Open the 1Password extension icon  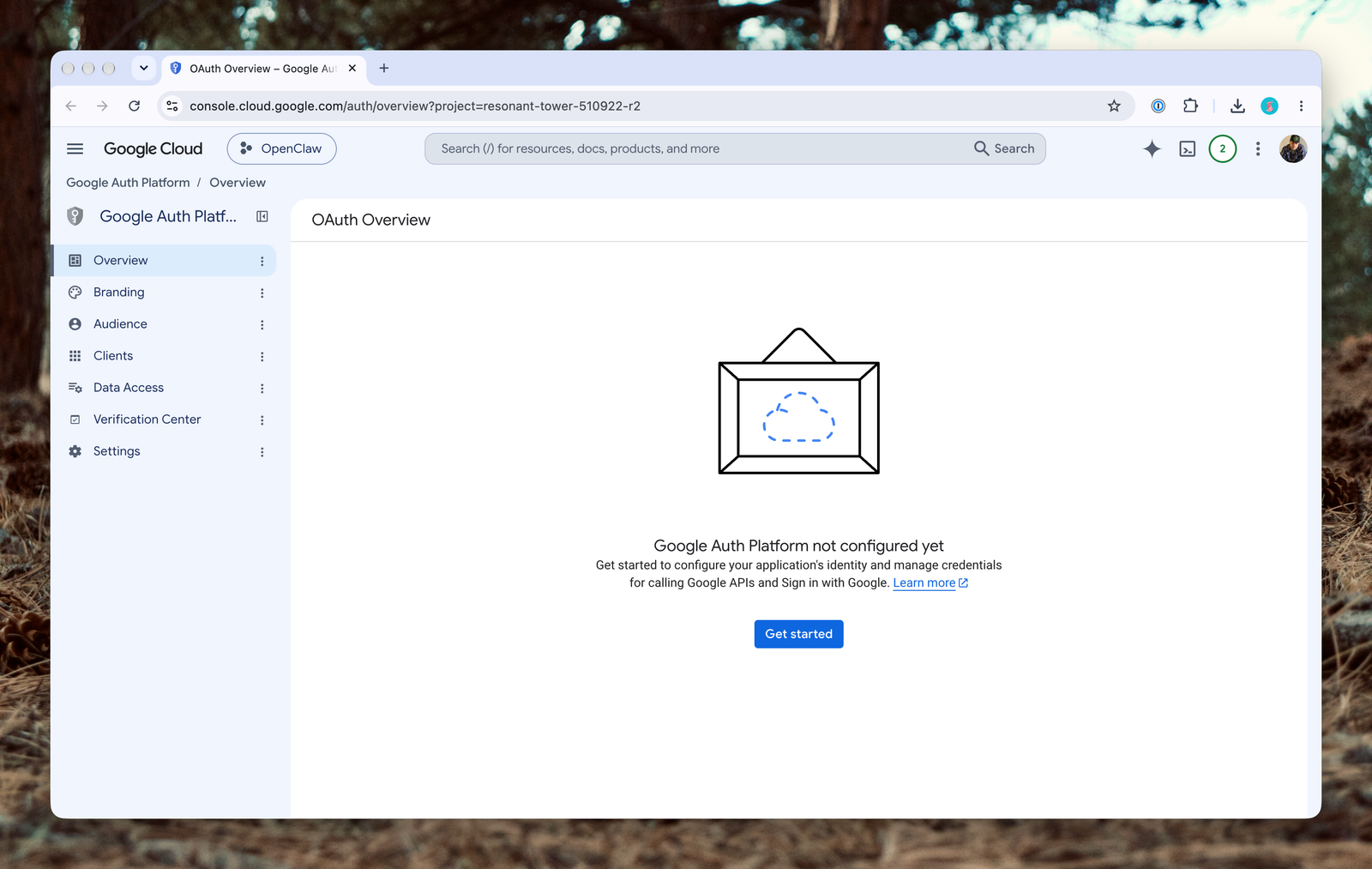(x=1158, y=106)
